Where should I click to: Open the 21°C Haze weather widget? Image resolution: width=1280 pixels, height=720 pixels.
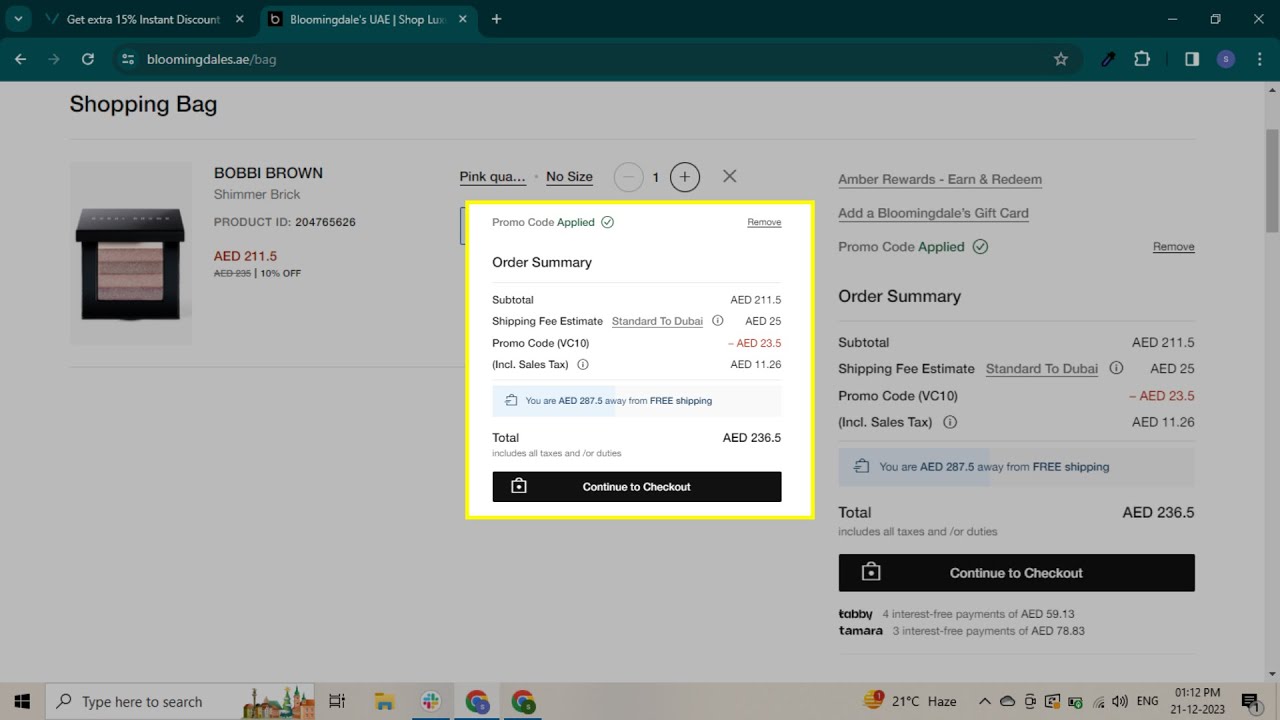910,702
